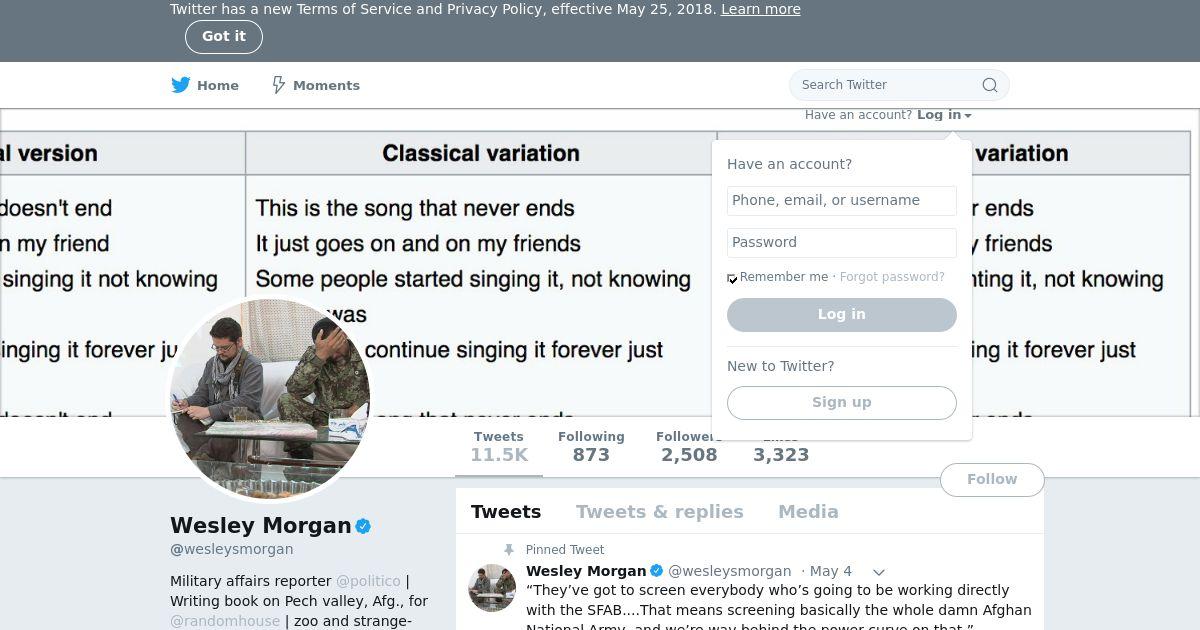This screenshot has height=630, width=1200.
Task: Show the Following 873 list
Action: pos(591,447)
